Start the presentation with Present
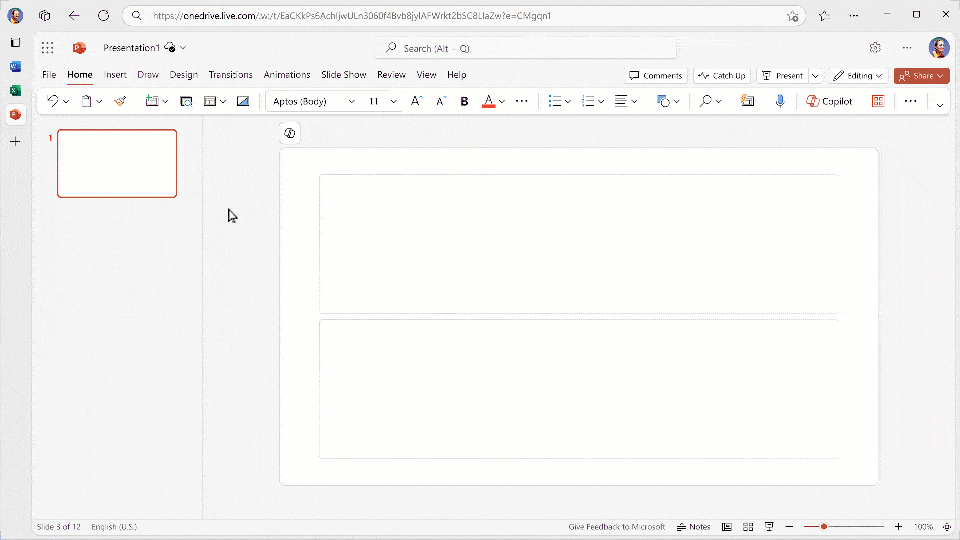This screenshot has height=540, width=960. tap(782, 75)
